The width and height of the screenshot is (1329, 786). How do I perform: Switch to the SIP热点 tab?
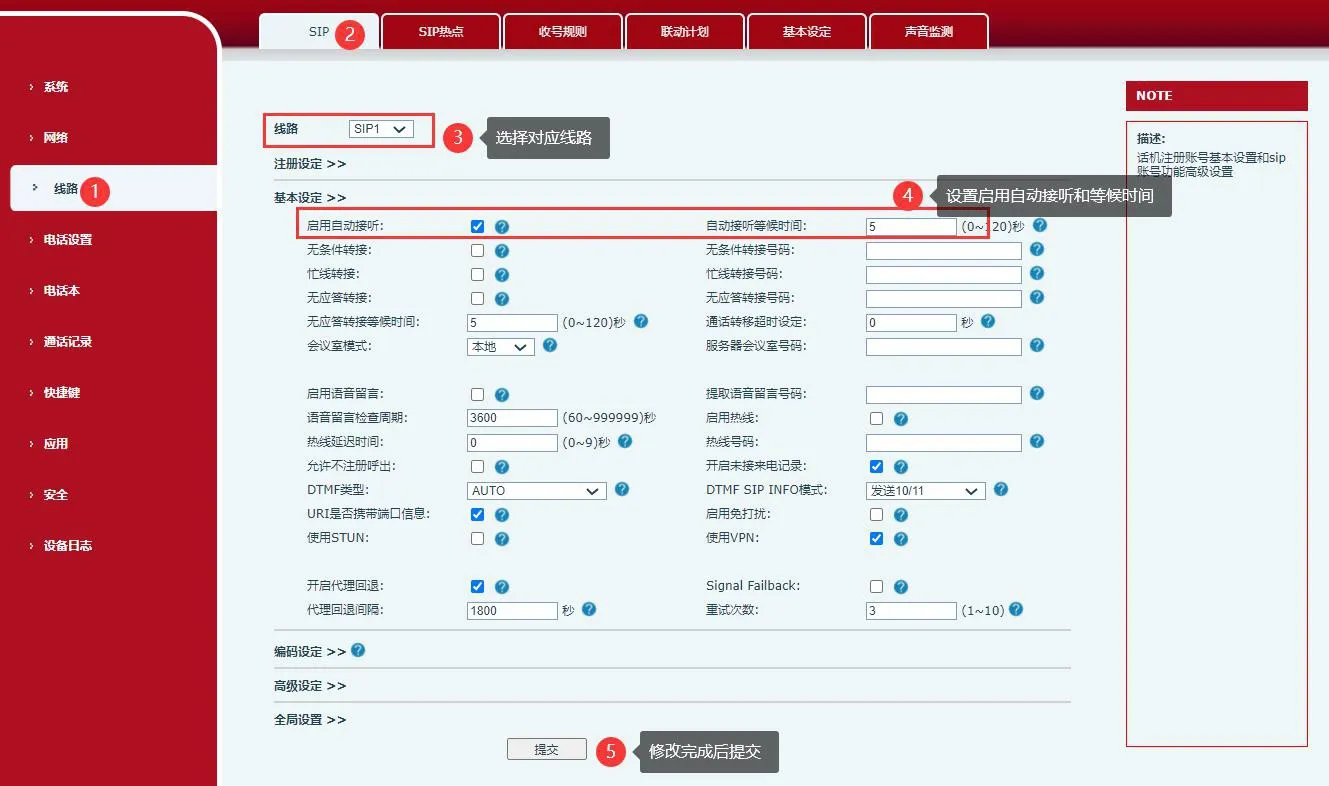(440, 32)
